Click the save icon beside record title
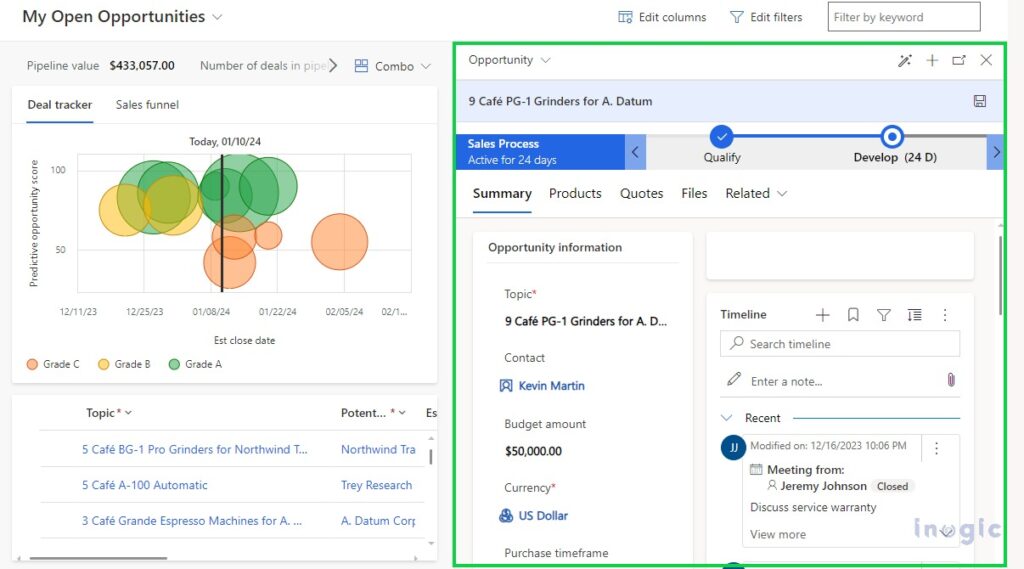 tap(980, 101)
